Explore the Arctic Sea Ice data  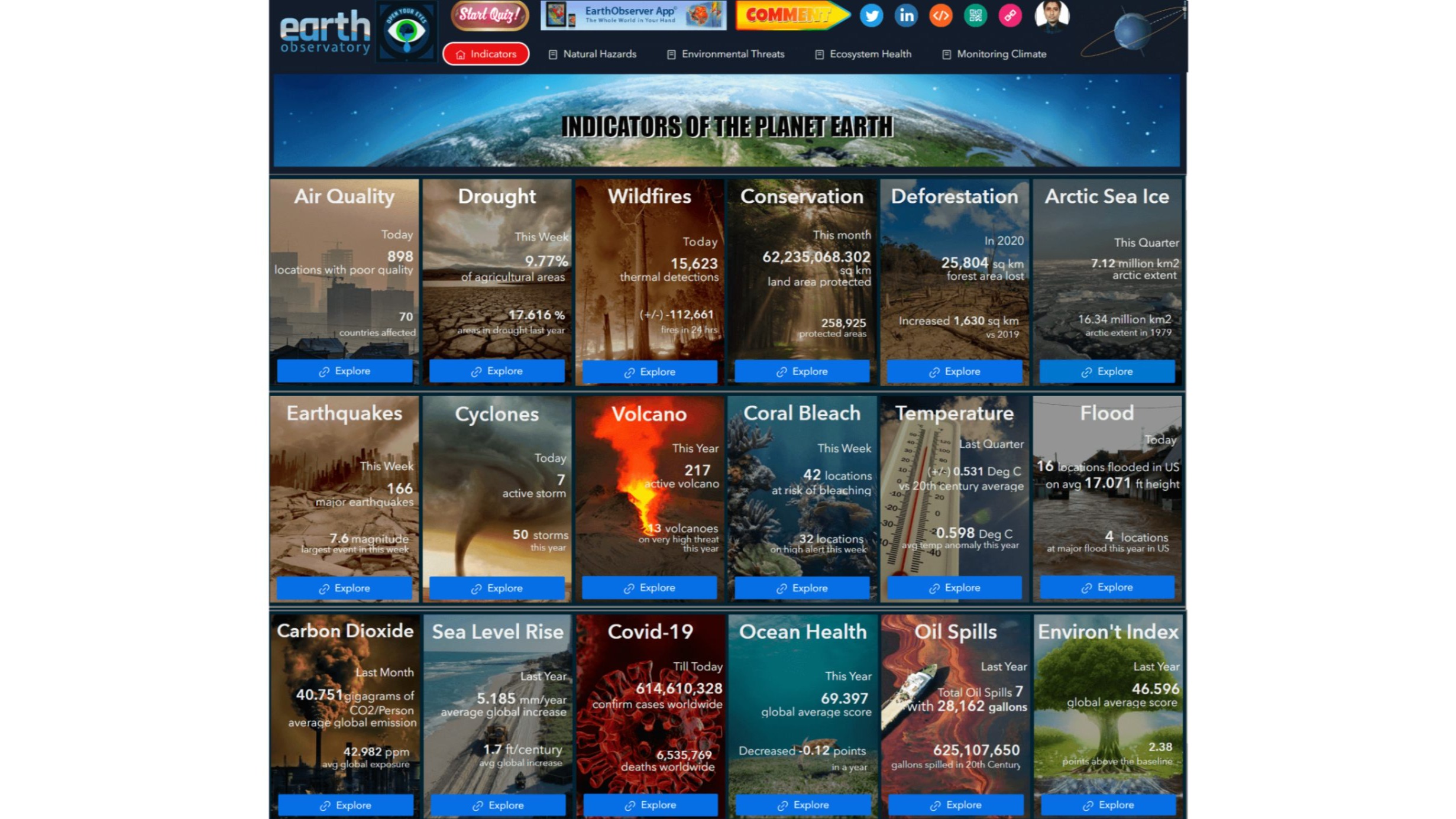tap(1106, 371)
